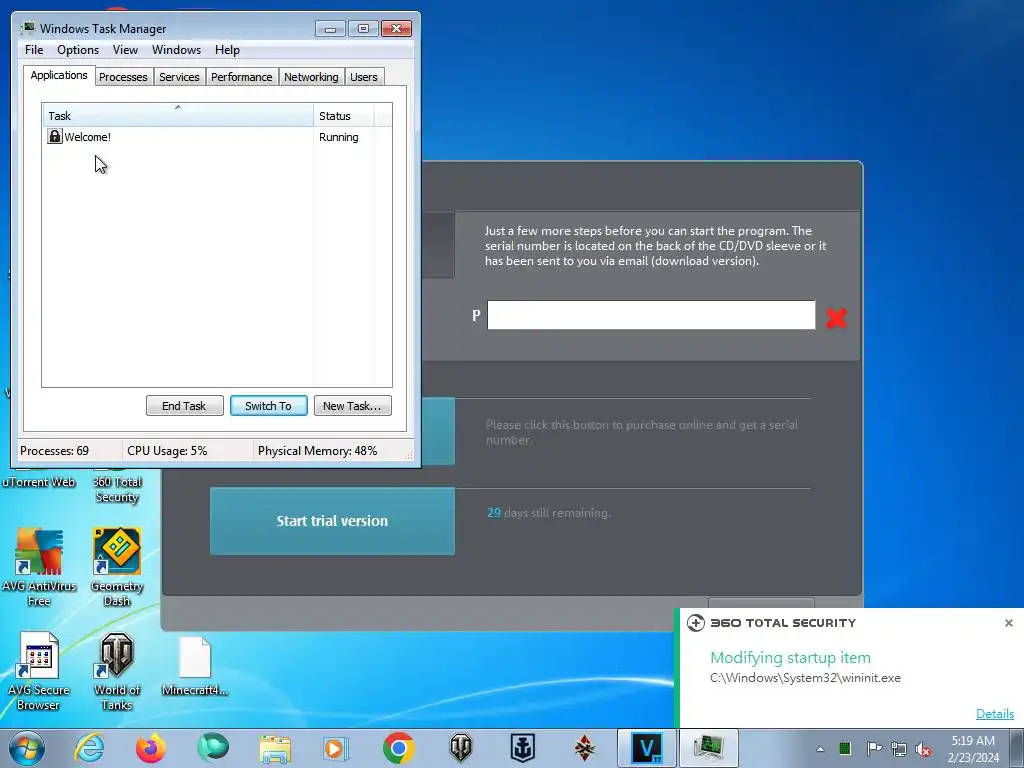This screenshot has height=768, width=1024.
Task: Select the Minecraft4... file on desktop
Action: [195, 666]
